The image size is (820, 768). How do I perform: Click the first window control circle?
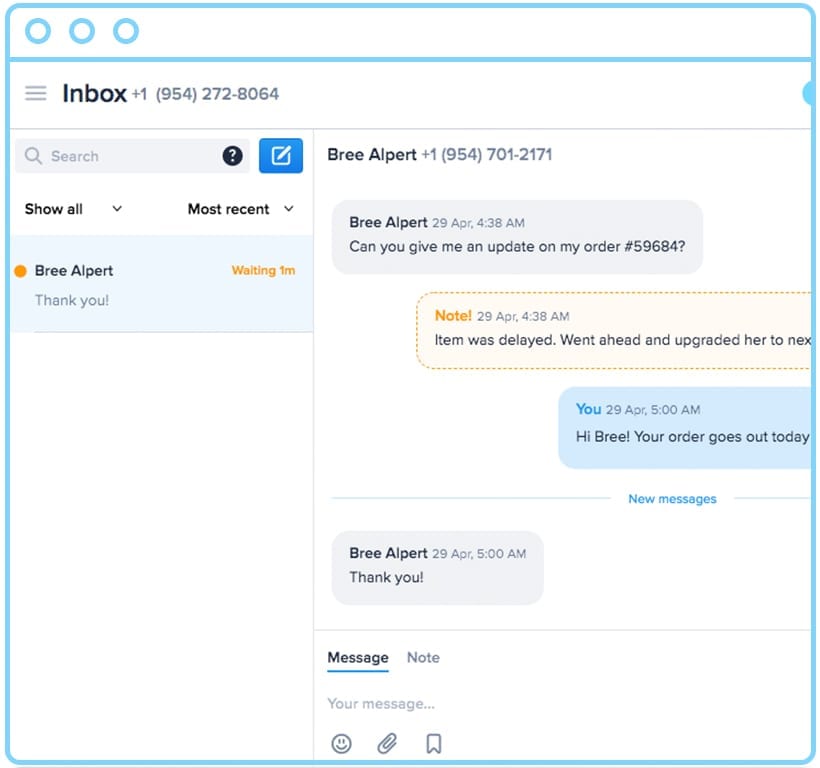(x=38, y=31)
